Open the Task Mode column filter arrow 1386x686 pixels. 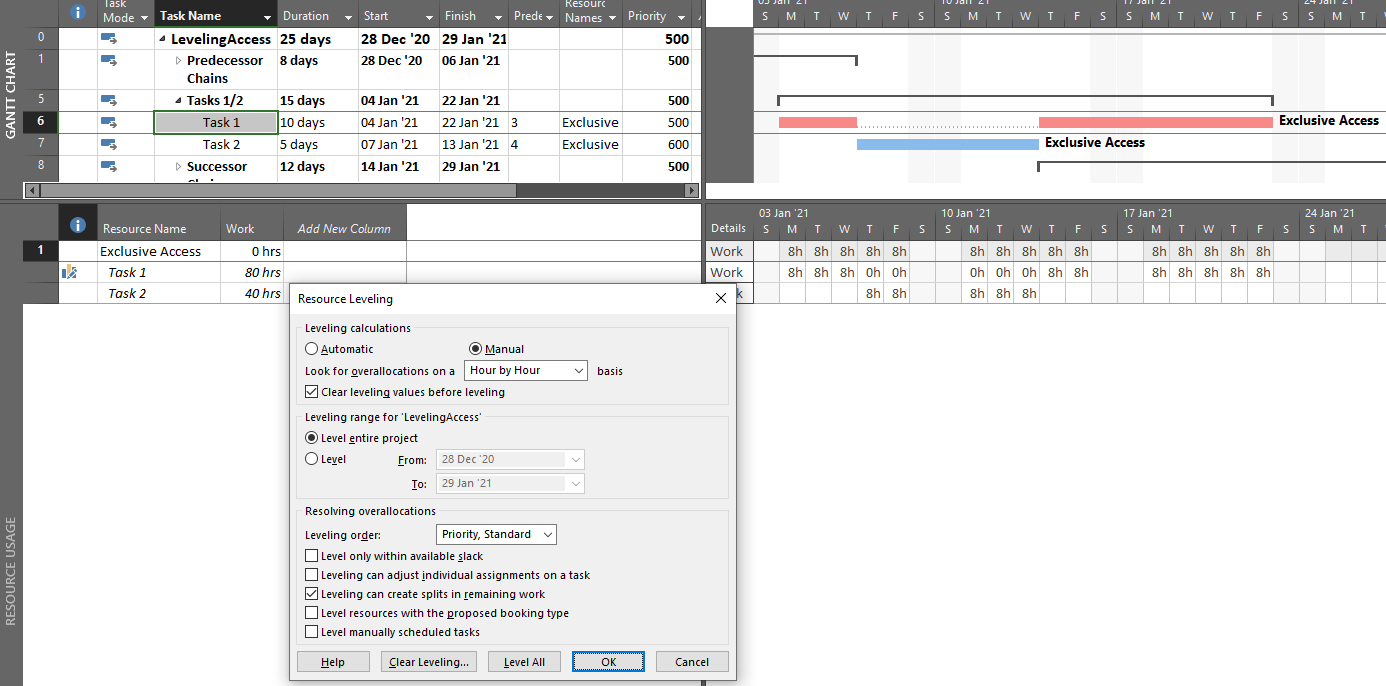(144, 17)
